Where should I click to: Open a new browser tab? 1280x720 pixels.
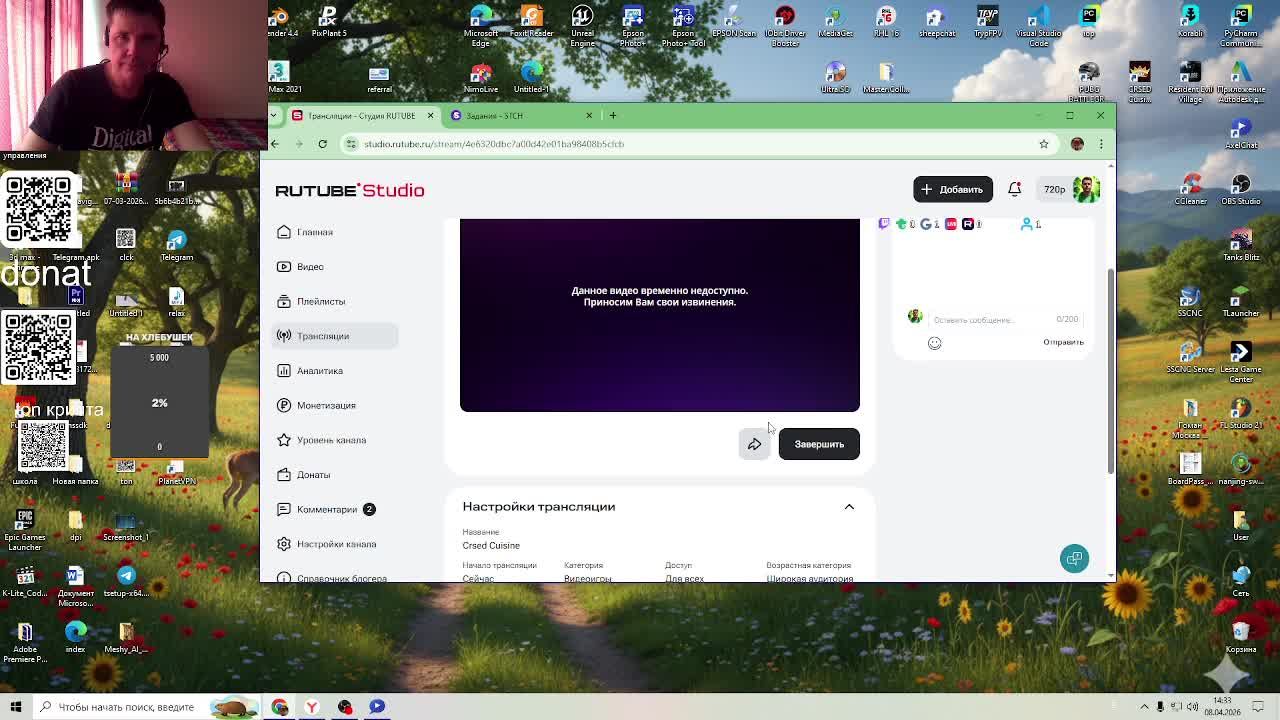[613, 115]
